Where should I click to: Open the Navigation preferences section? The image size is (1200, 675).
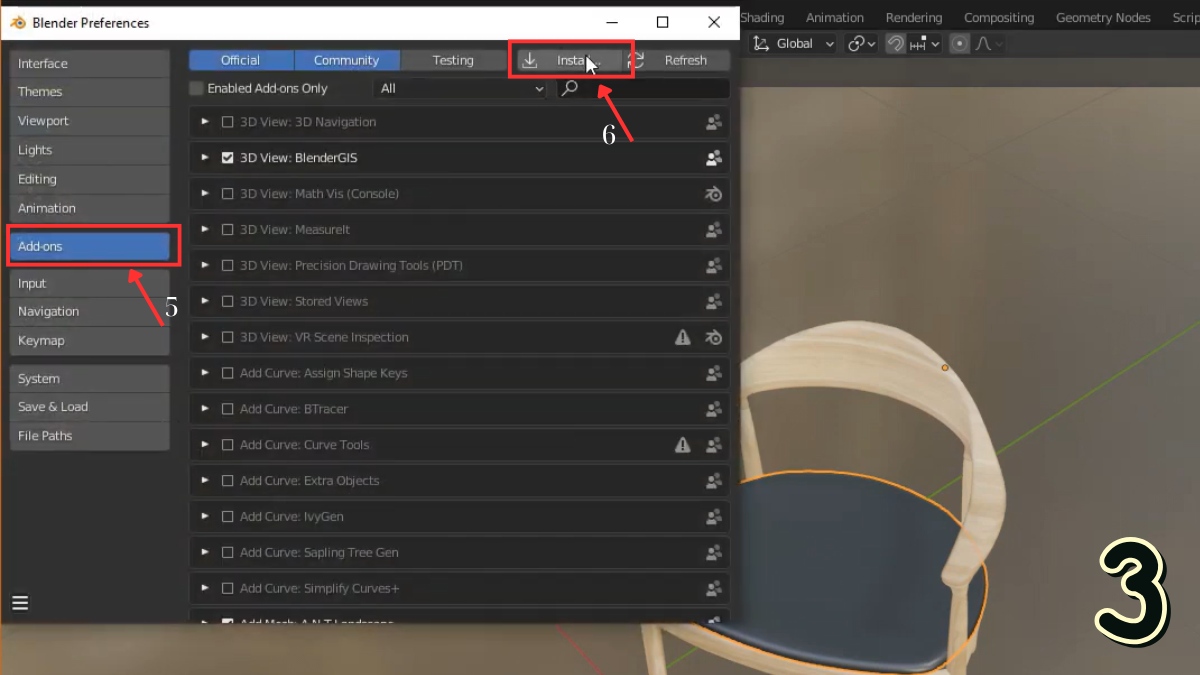click(90, 311)
